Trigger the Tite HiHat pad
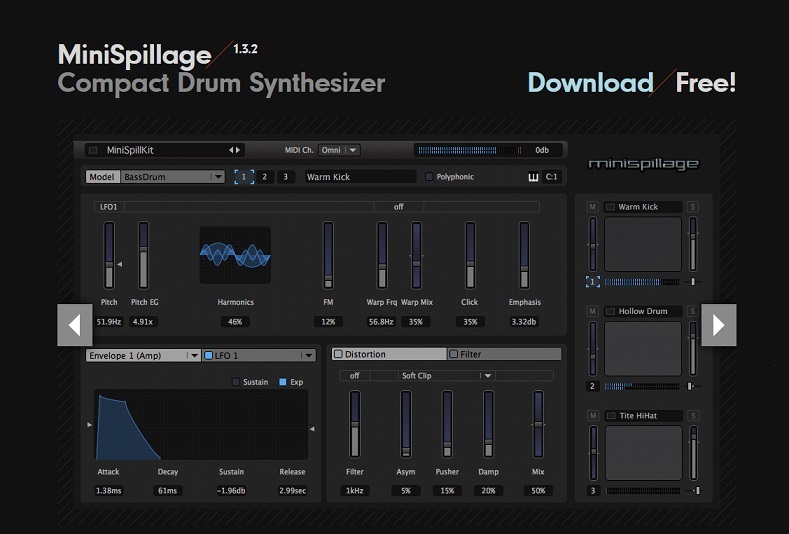 click(643, 453)
